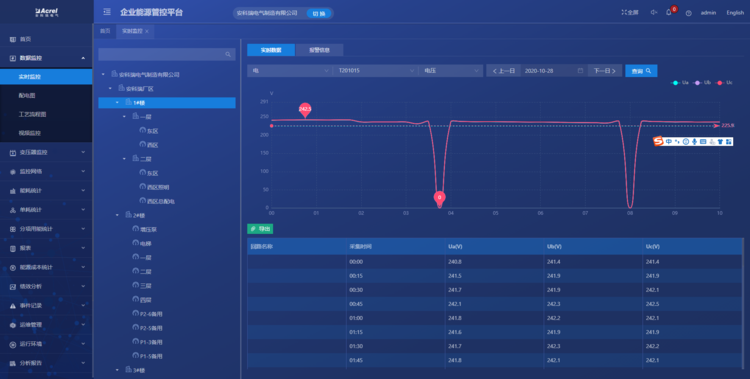Image resolution: width=750 pixels, height=379 pixels.
Task: Go to previous day with 上一日
Action: pos(504,71)
